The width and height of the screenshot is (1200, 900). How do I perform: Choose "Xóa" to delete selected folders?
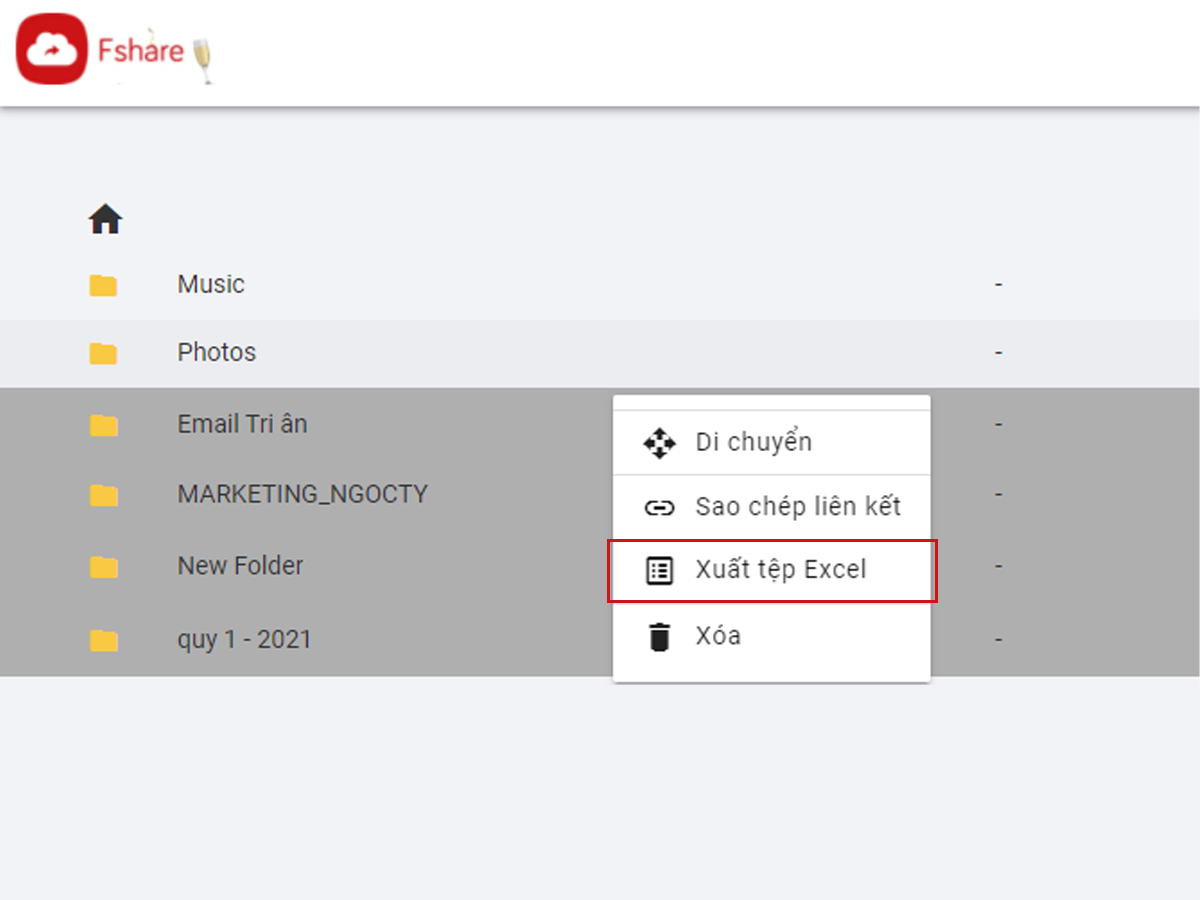[x=718, y=636]
